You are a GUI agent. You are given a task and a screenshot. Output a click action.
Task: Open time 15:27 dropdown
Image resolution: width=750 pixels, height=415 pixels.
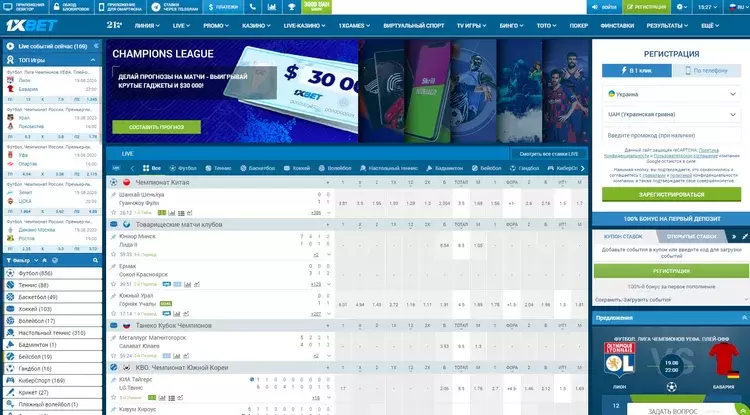point(708,7)
